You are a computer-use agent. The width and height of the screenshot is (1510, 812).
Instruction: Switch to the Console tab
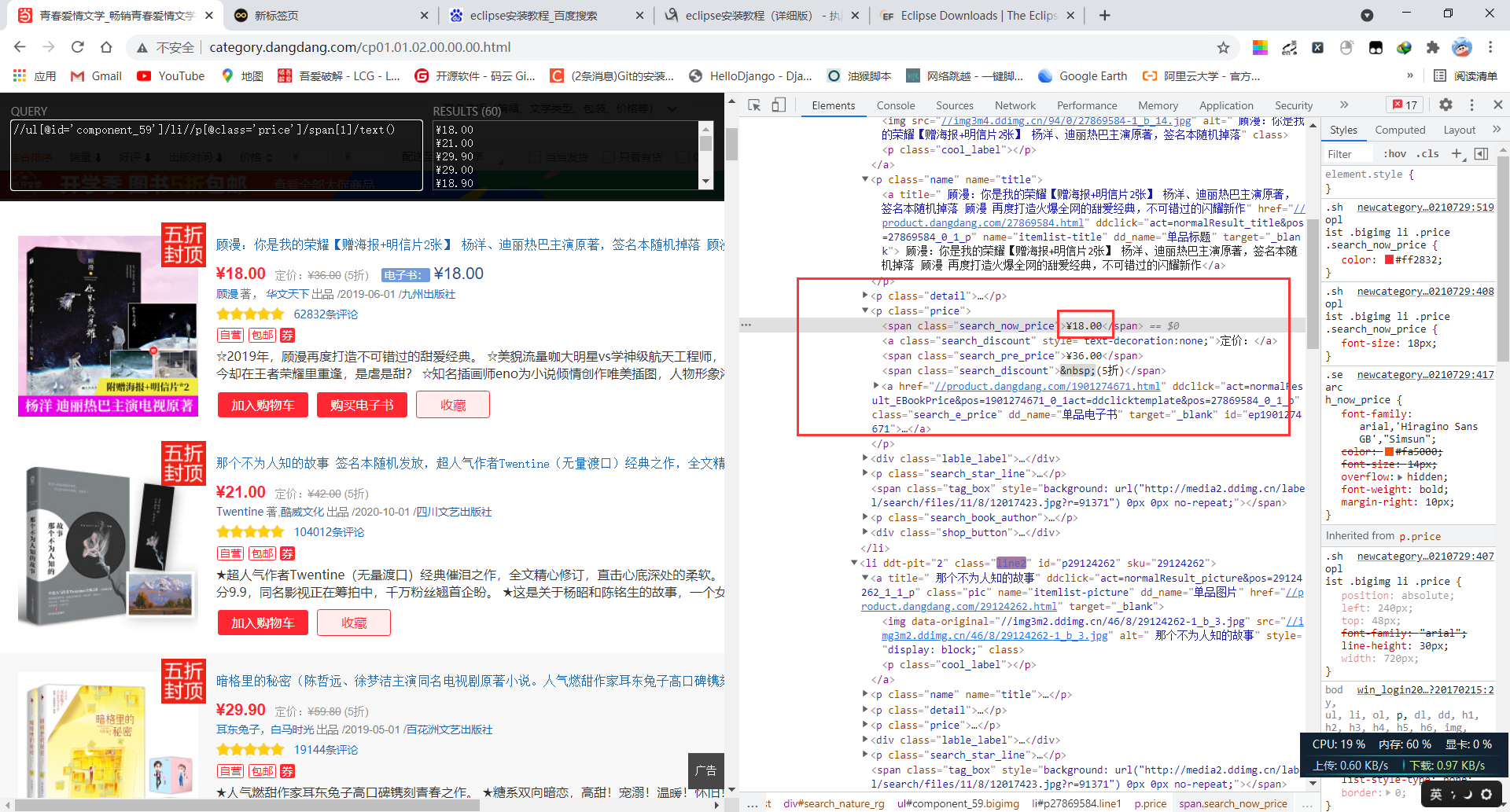(x=896, y=105)
